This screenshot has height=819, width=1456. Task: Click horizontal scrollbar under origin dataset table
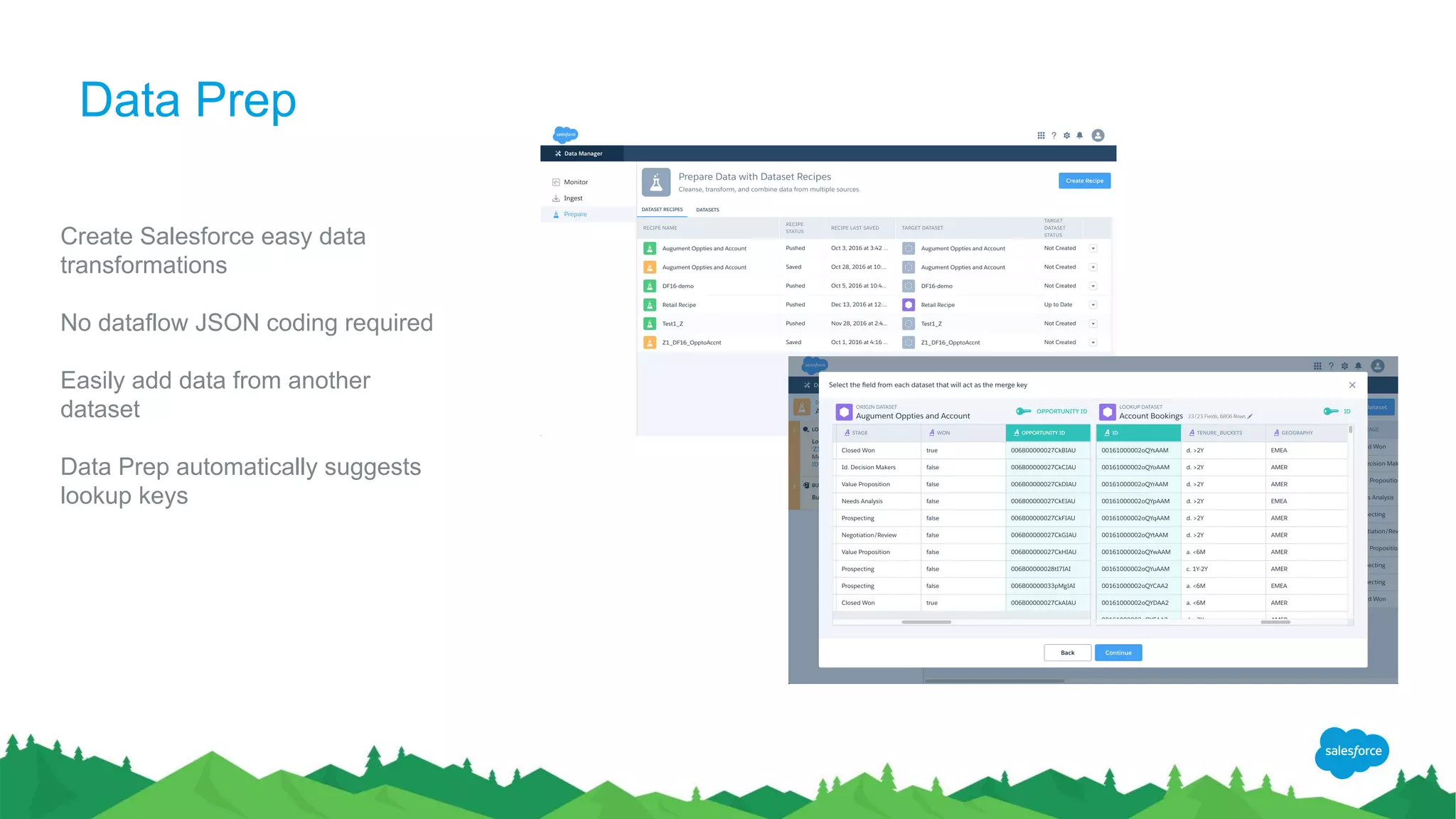926,622
